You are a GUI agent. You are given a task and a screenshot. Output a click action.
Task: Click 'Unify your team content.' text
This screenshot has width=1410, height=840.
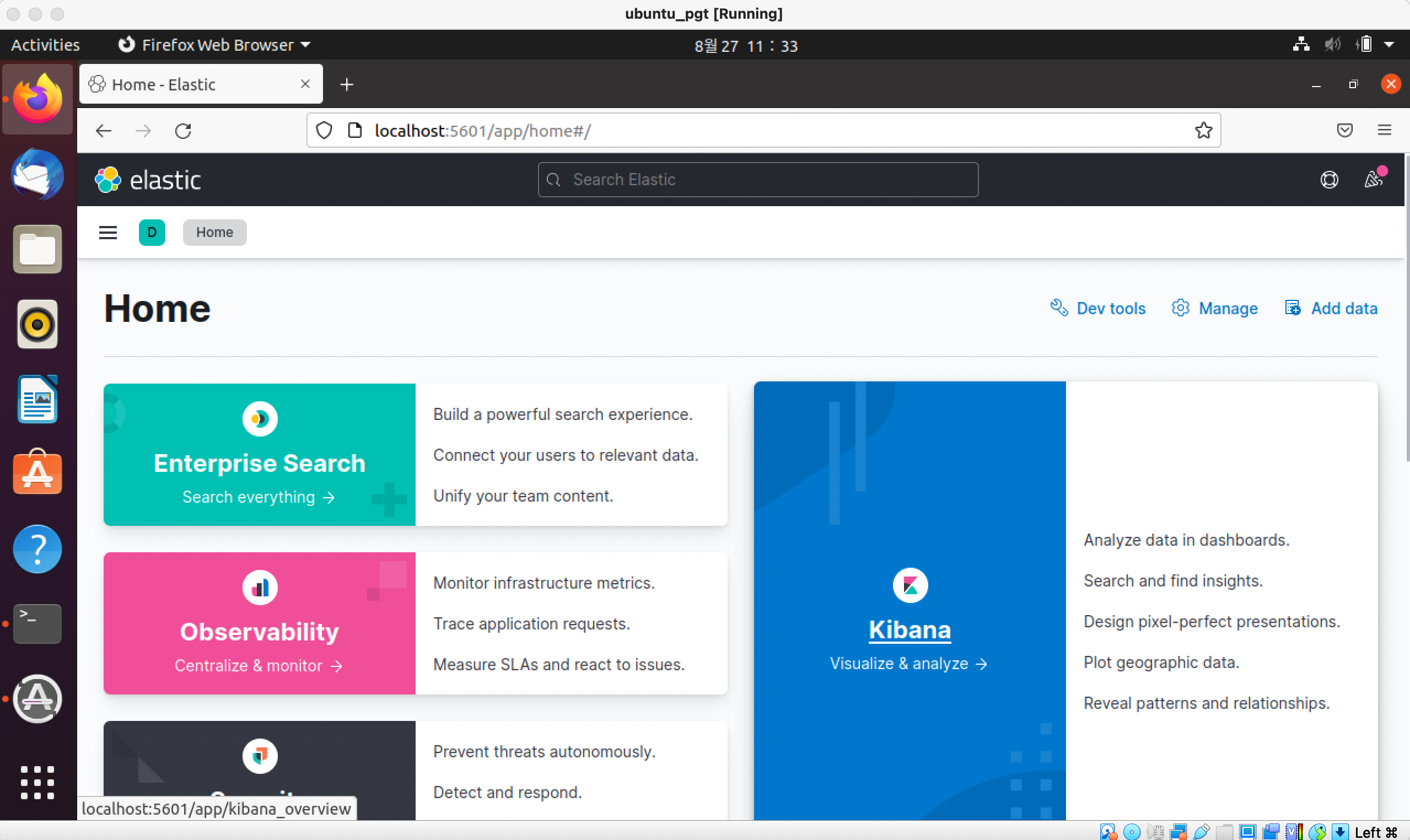coord(523,496)
